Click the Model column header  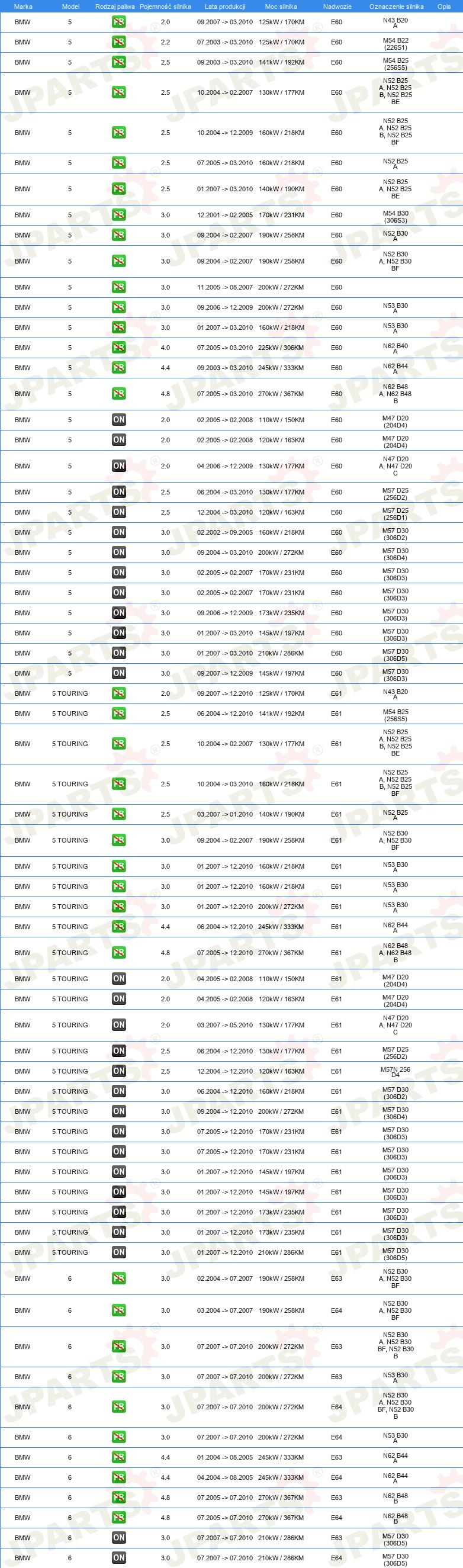70,7
